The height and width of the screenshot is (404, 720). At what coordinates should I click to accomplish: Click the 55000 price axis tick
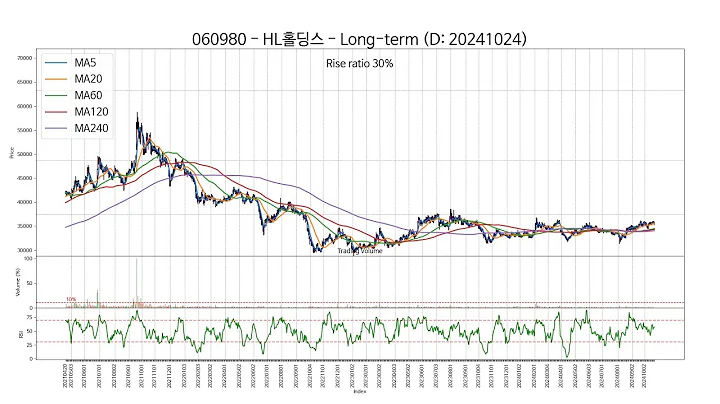coord(25,130)
